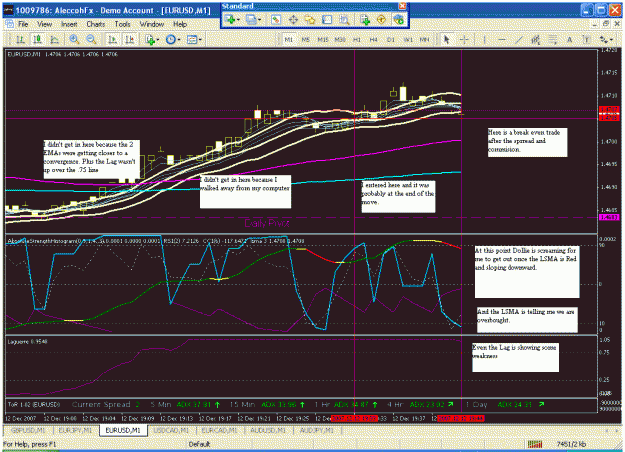625x452 pixels.
Task: Click the Default profile in status bar
Action: click(199, 444)
